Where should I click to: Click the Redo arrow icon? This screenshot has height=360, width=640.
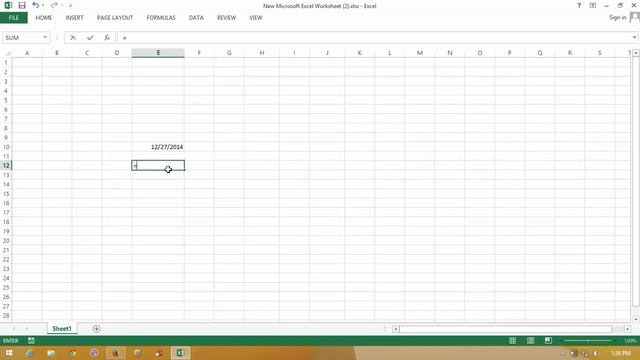(54, 5)
